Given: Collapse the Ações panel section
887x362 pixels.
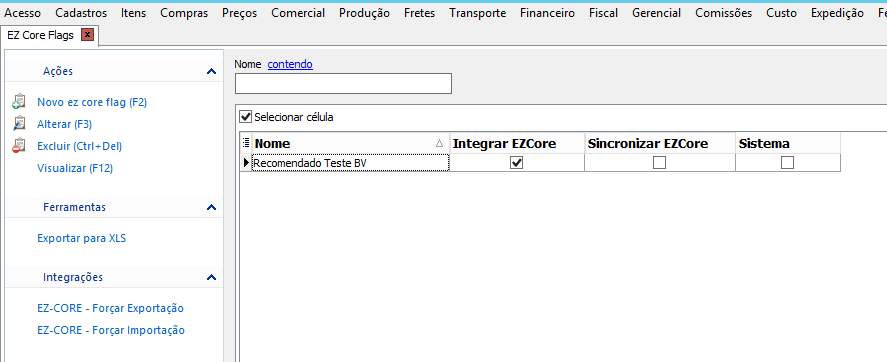Looking at the screenshot, I should pos(212,71).
